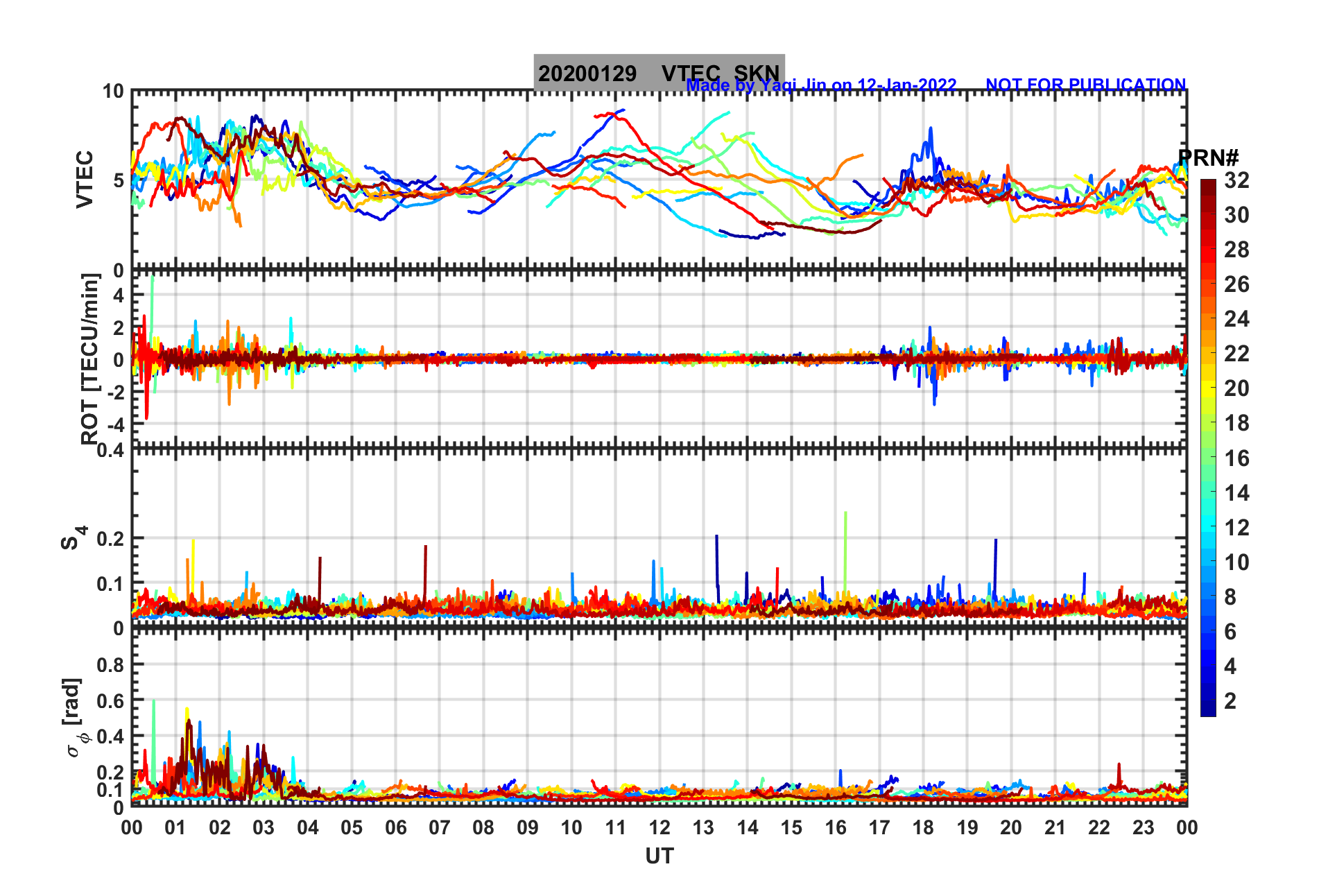
Task: Select colorbar tick label 6
Action: pos(1230,632)
